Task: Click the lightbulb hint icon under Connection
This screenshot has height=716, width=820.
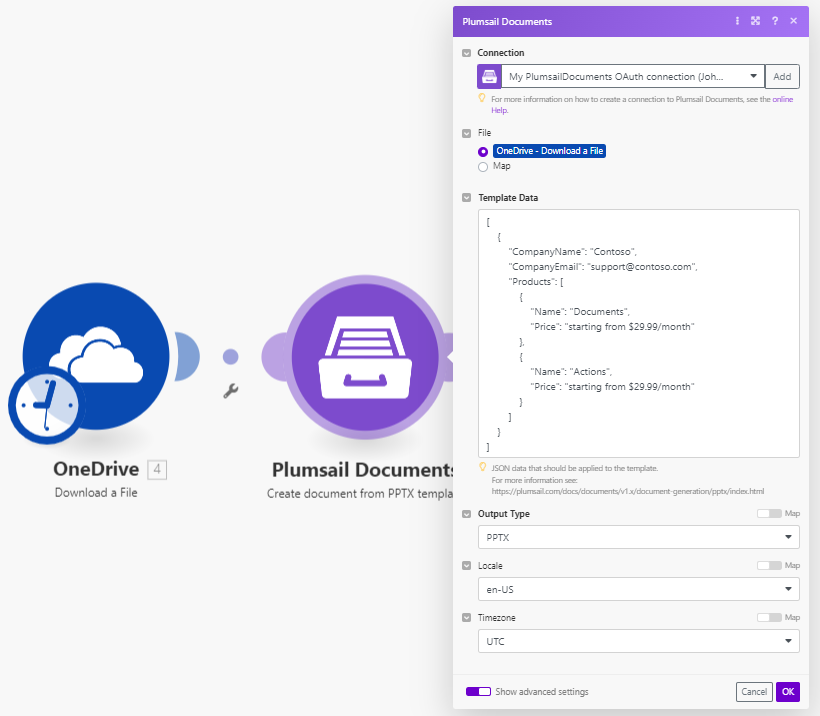Action: pos(483,98)
